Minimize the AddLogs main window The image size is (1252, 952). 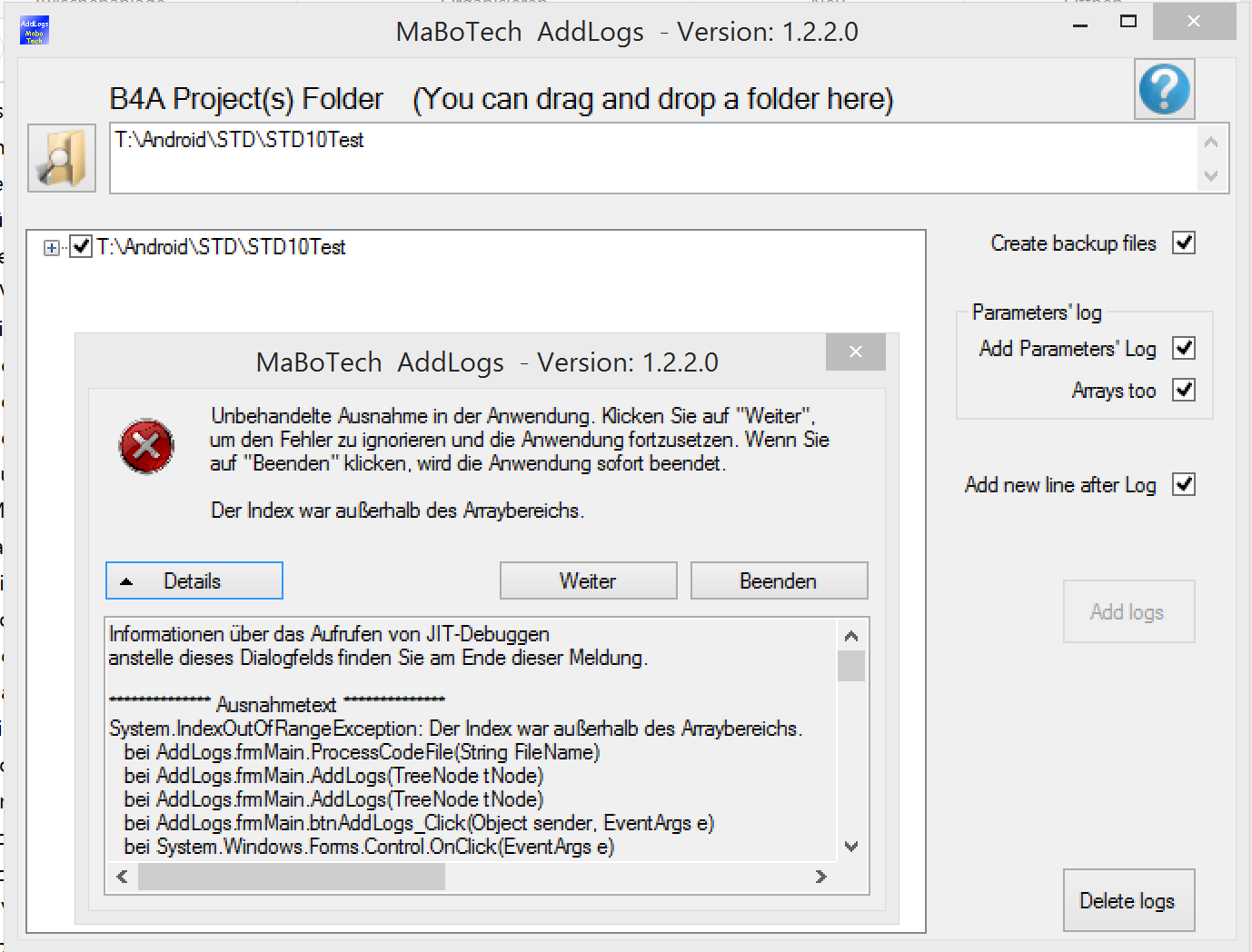pos(1080,25)
